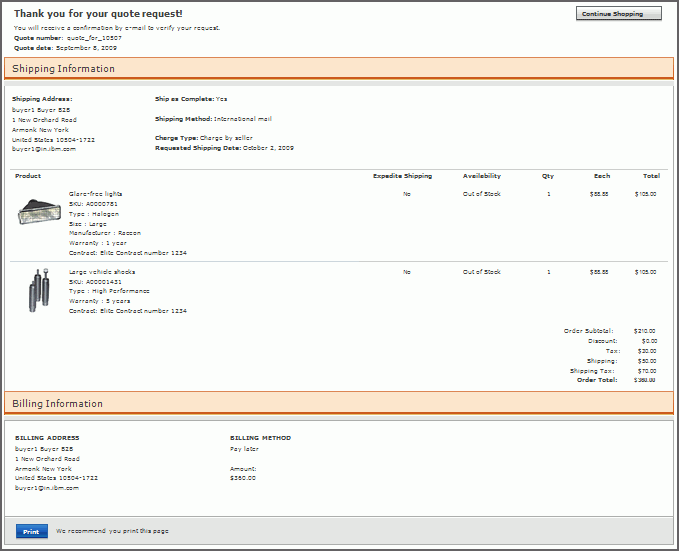Image resolution: width=679 pixels, height=551 pixels.
Task: Click 'SKU: A0000781' under Glare-free lights
Action: coord(93,204)
